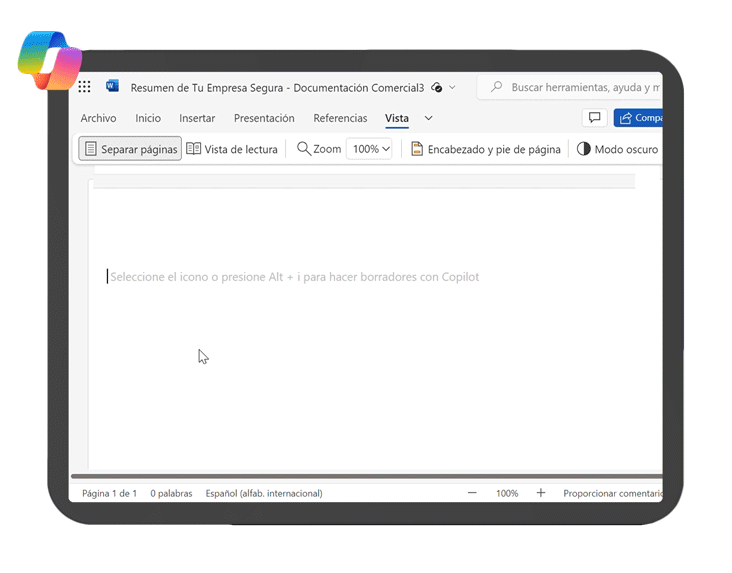Click the Compartir button

coord(639,118)
